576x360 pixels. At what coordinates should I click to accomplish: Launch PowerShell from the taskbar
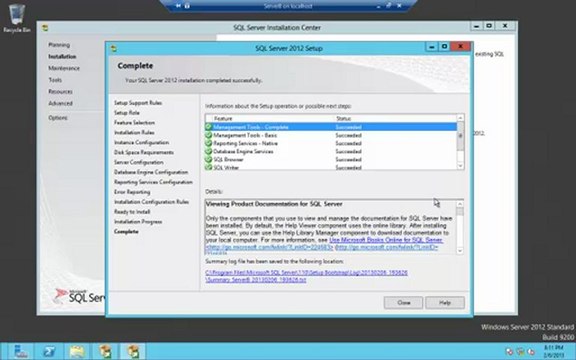point(48,352)
